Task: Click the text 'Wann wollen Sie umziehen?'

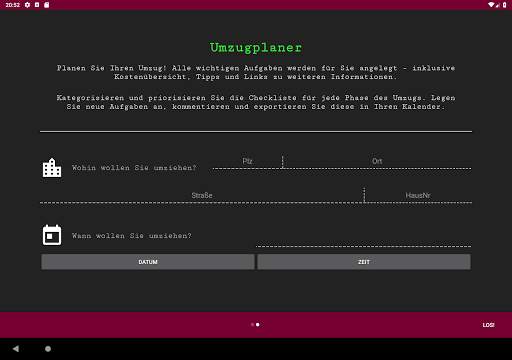Action: (x=132, y=236)
